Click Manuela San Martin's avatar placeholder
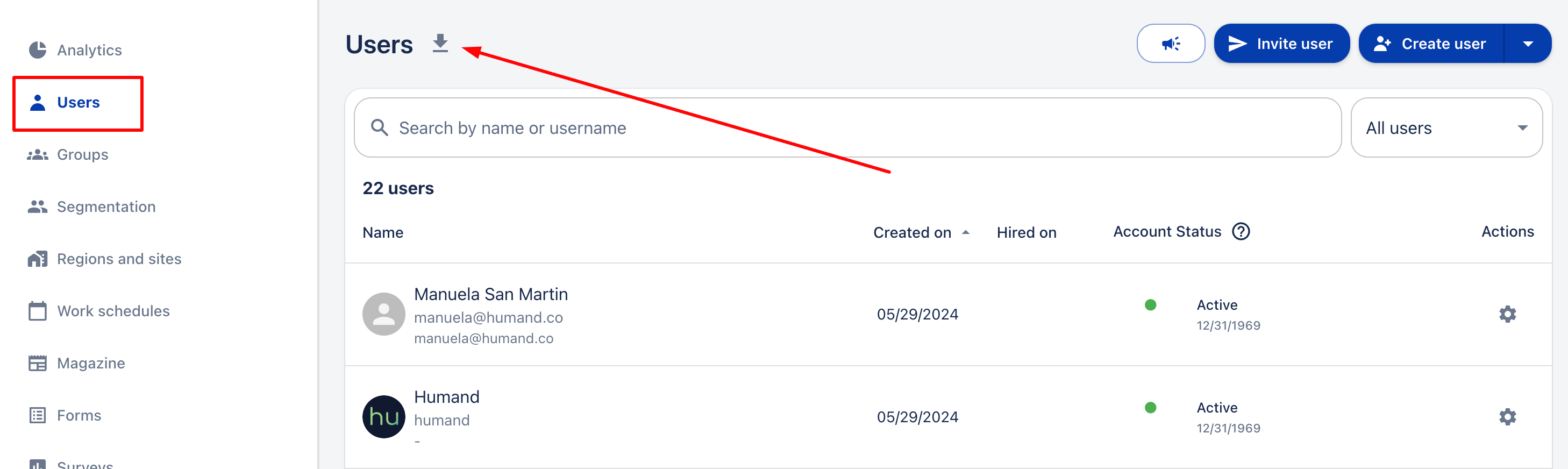Image resolution: width=1568 pixels, height=469 pixels. coord(383,314)
